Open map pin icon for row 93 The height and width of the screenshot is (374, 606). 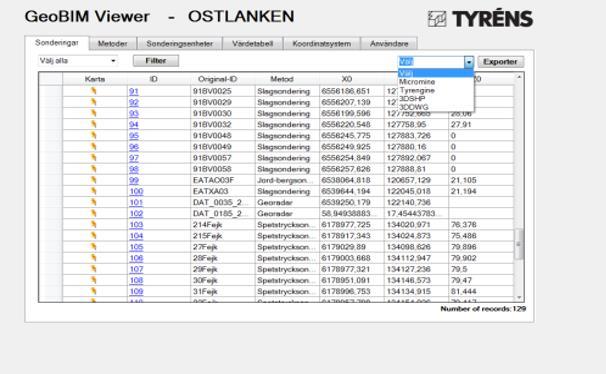tap(94, 113)
